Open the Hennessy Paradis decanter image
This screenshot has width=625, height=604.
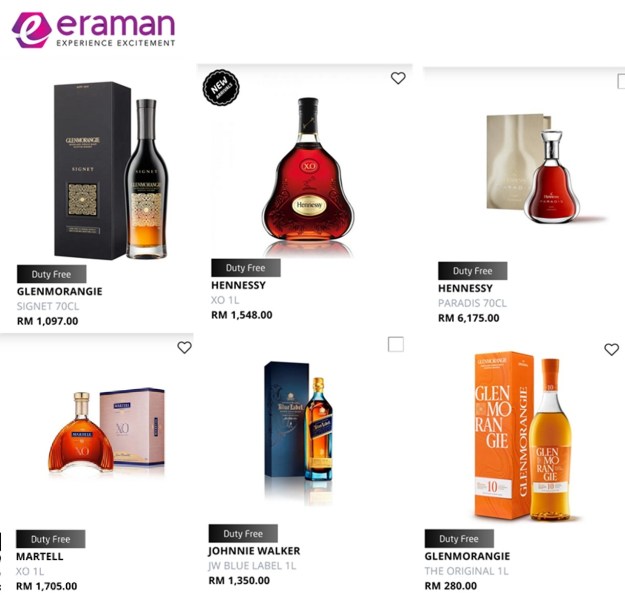point(545,169)
